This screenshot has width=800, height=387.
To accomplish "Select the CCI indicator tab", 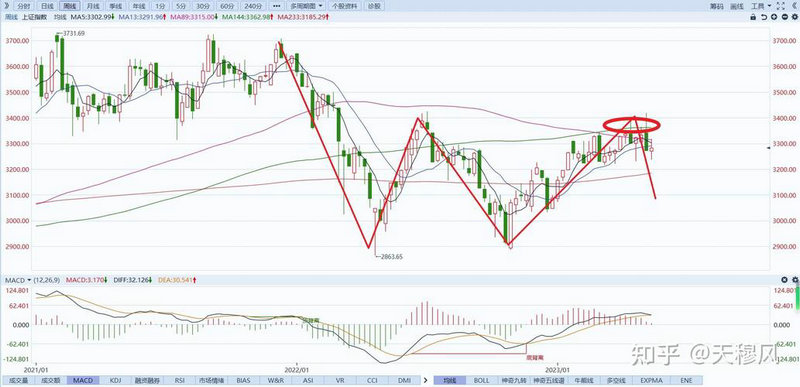I will [x=372, y=380].
